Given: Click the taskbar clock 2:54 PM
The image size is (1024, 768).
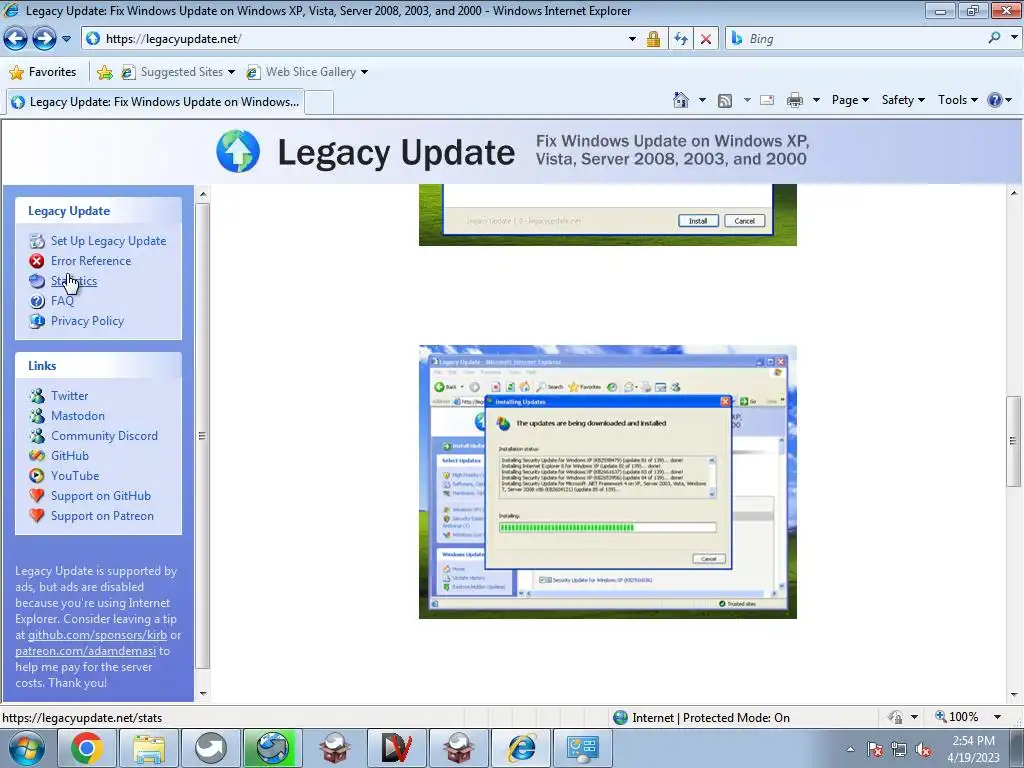Looking at the screenshot, I should [973, 741].
